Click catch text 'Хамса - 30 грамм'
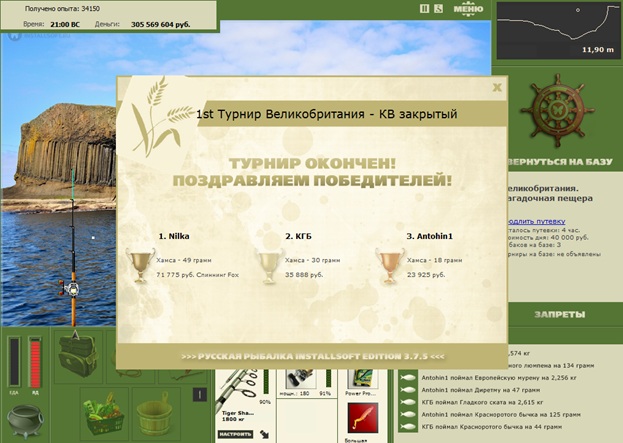This screenshot has height=443, width=623. click(312, 260)
